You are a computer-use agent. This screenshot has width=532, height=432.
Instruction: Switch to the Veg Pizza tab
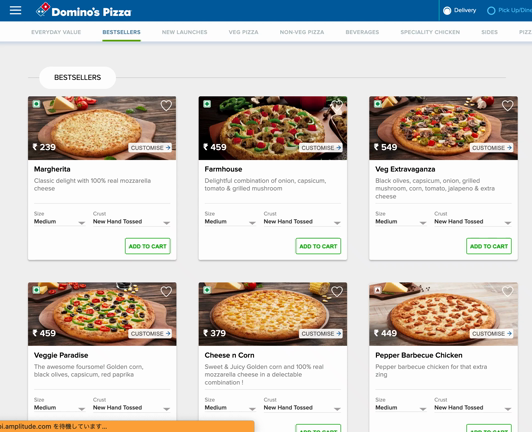point(243,32)
